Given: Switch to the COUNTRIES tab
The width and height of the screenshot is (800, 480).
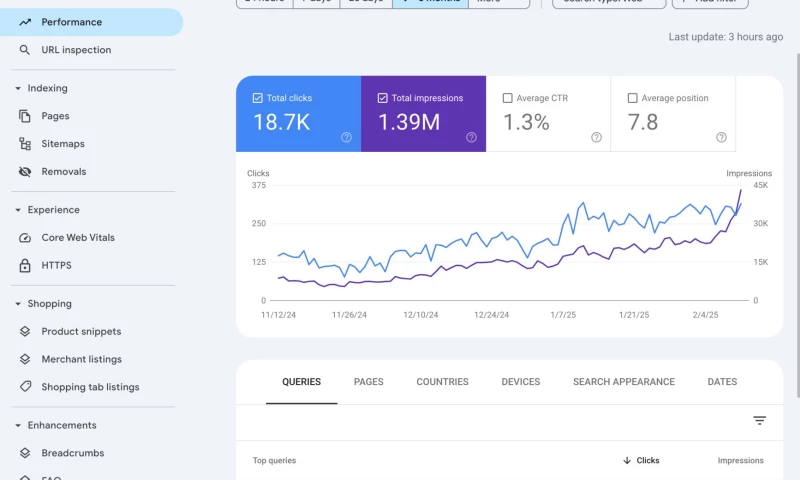Looking at the screenshot, I should click(442, 382).
